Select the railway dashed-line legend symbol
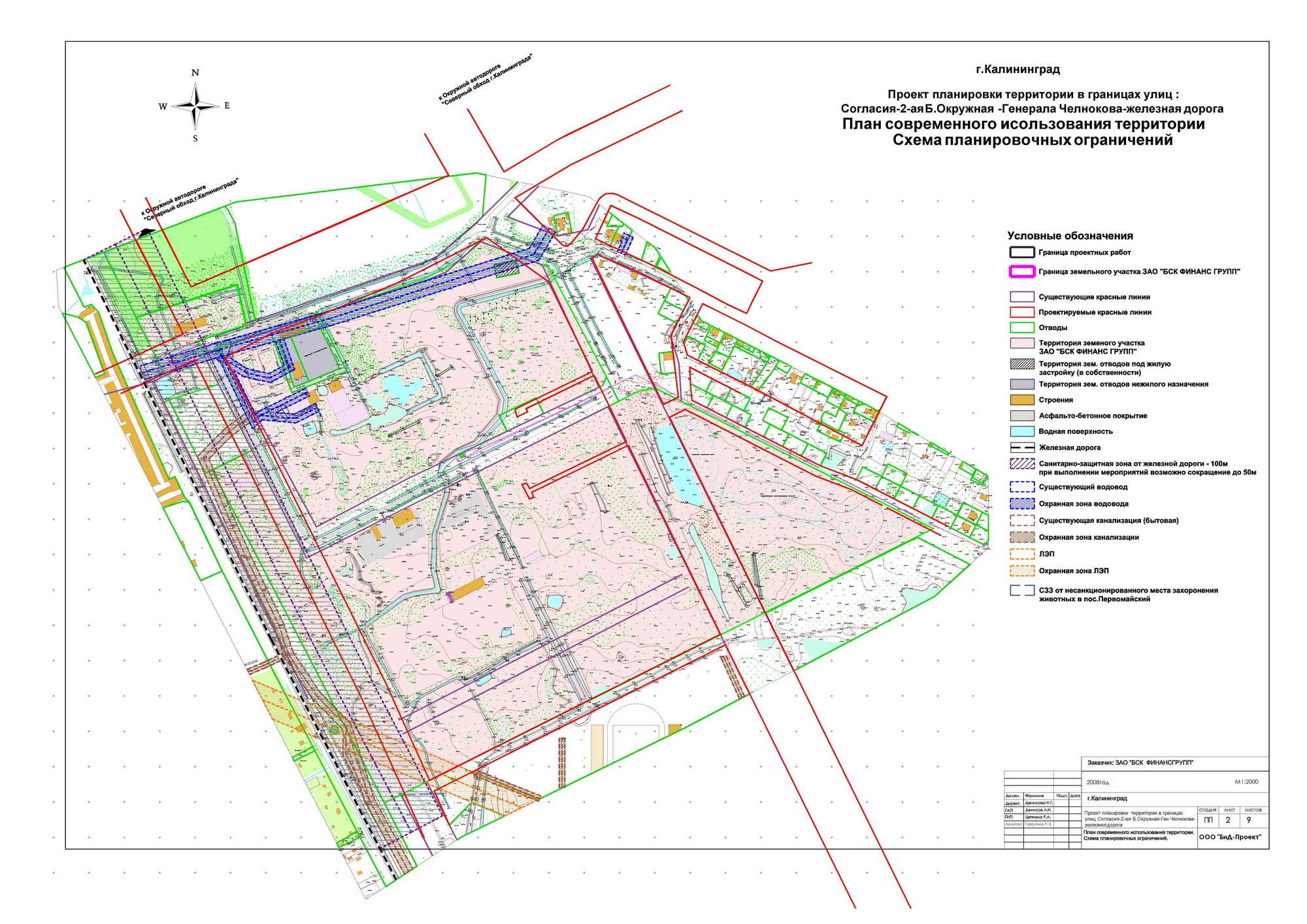 pyautogui.click(x=1022, y=448)
